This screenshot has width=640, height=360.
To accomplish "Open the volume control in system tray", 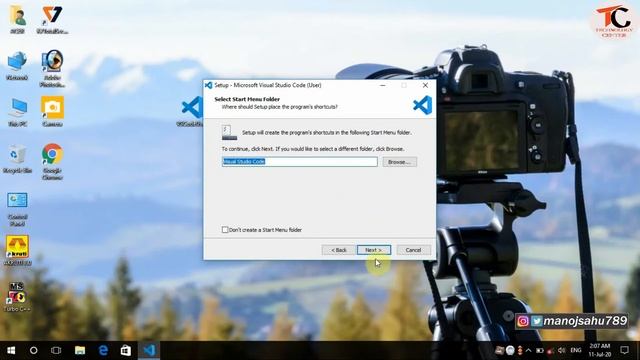I will point(562,351).
